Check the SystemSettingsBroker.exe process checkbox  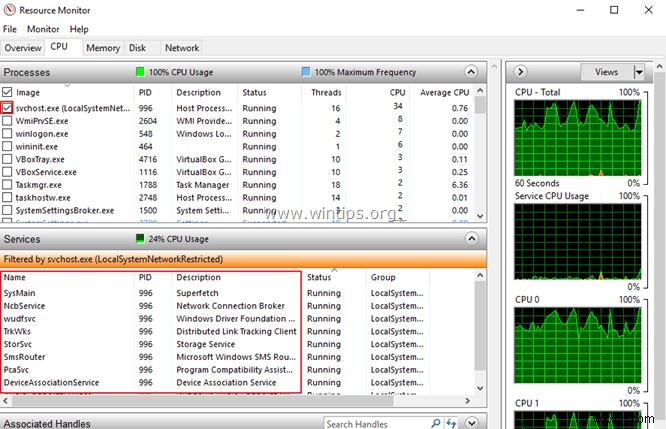[x=7, y=210]
